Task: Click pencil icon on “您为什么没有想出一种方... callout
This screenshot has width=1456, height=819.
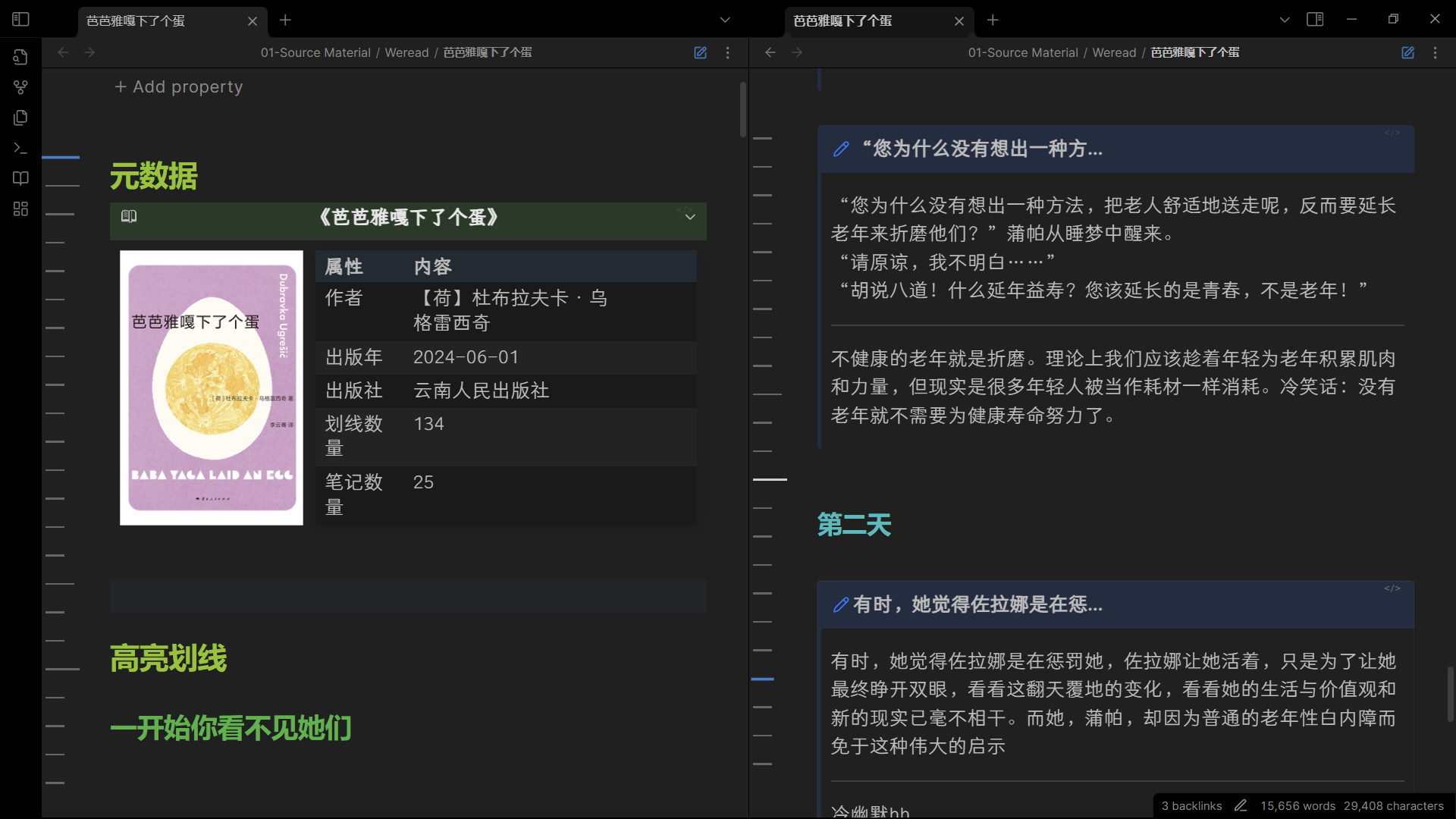Action: point(840,149)
